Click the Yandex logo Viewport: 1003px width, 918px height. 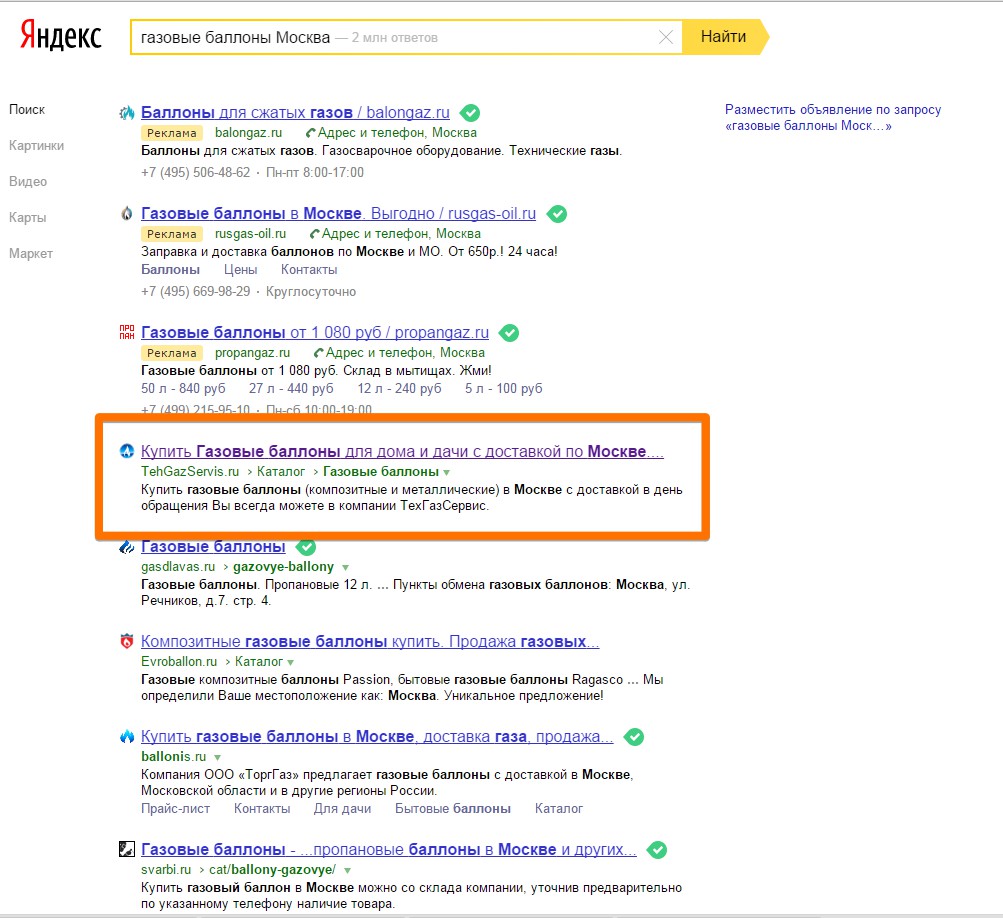(x=61, y=35)
